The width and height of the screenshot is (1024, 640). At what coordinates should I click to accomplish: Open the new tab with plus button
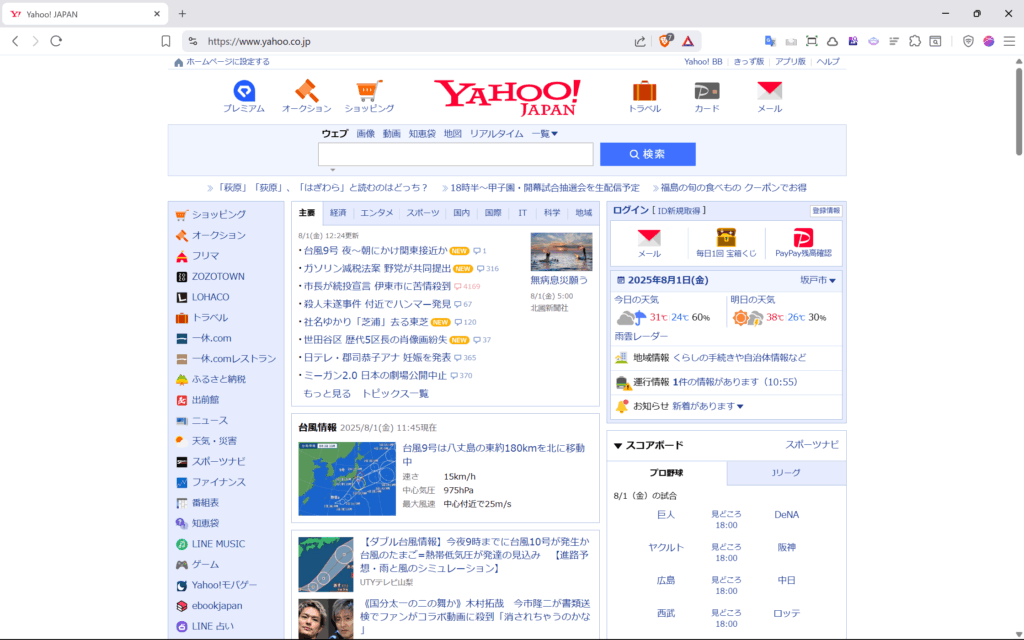coord(182,14)
